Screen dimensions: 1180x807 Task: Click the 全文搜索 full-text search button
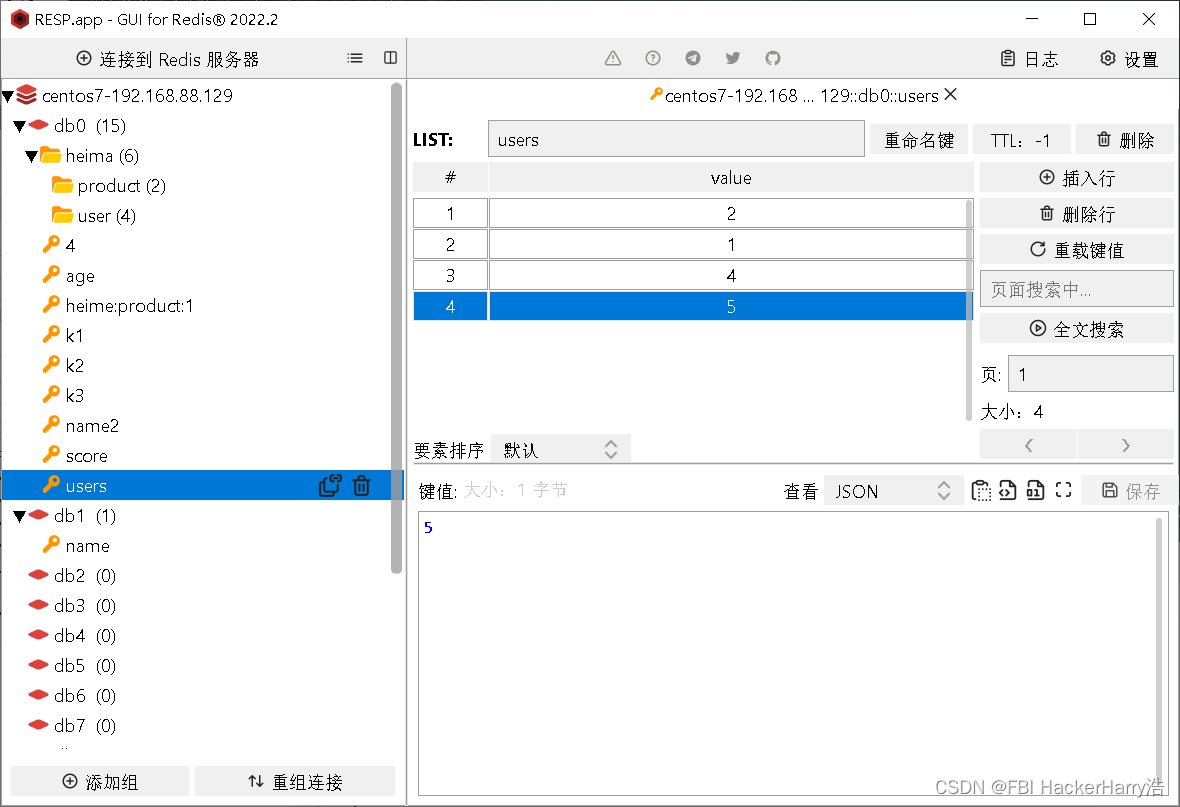pos(1076,328)
